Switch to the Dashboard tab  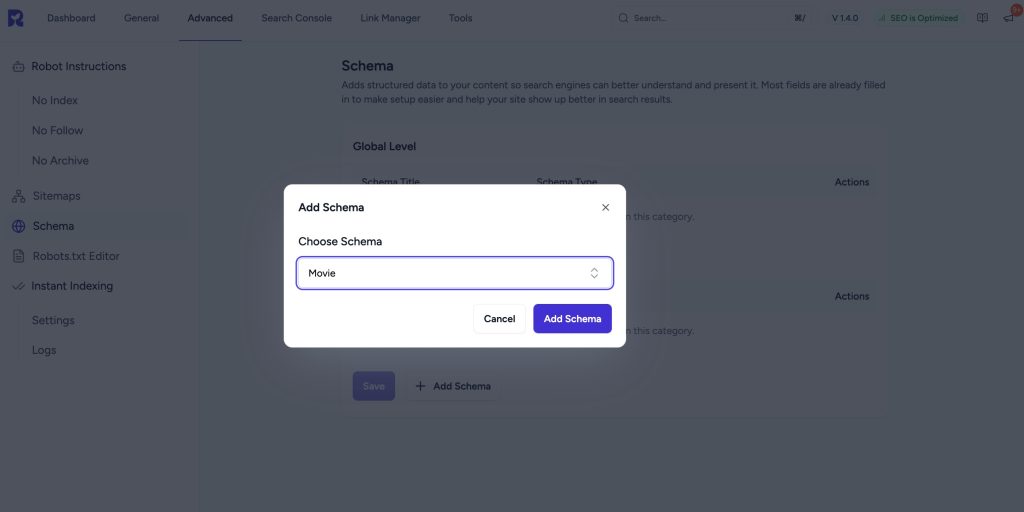tap(71, 18)
